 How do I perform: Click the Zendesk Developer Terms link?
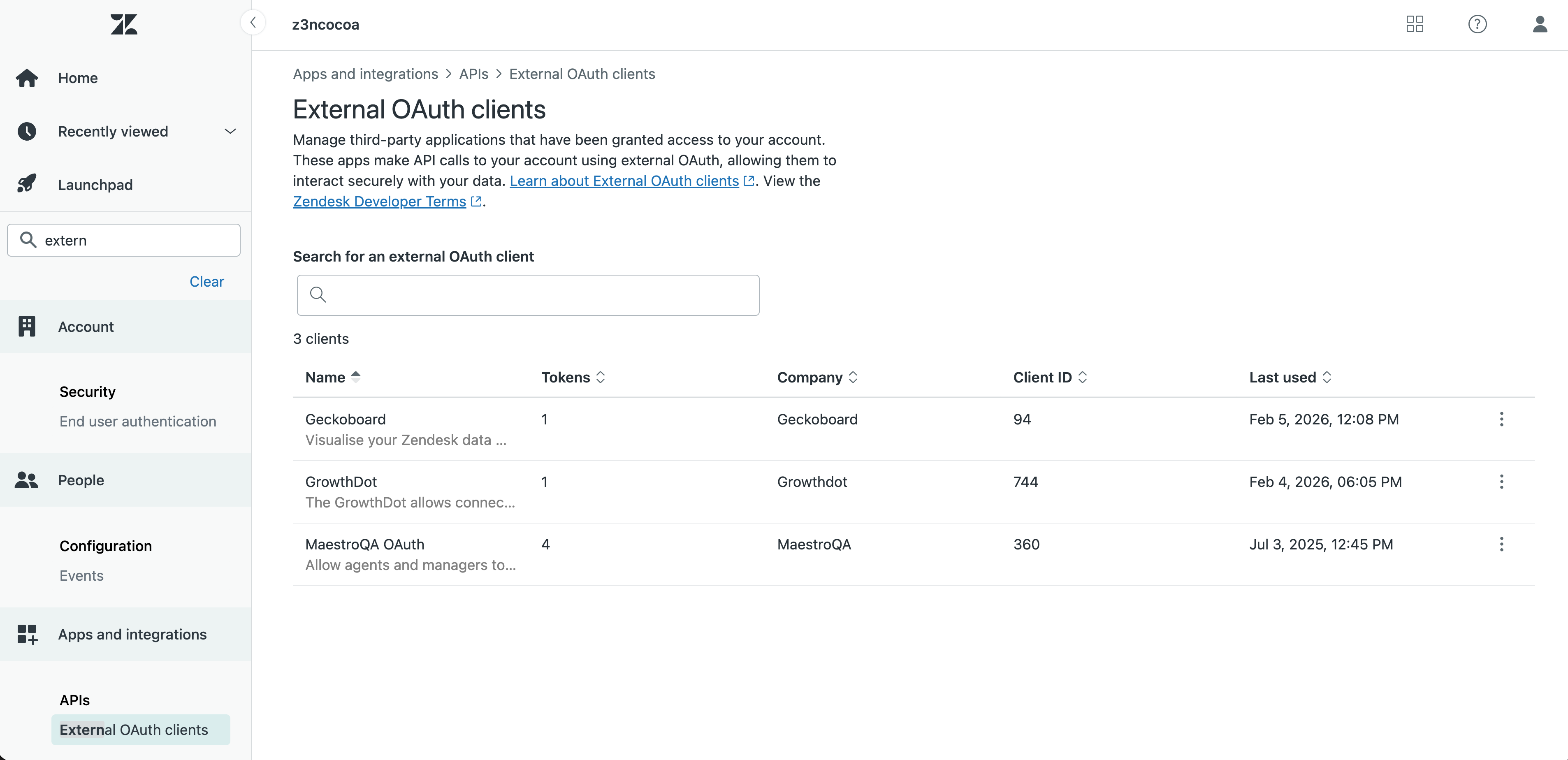pyautogui.click(x=379, y=202)
